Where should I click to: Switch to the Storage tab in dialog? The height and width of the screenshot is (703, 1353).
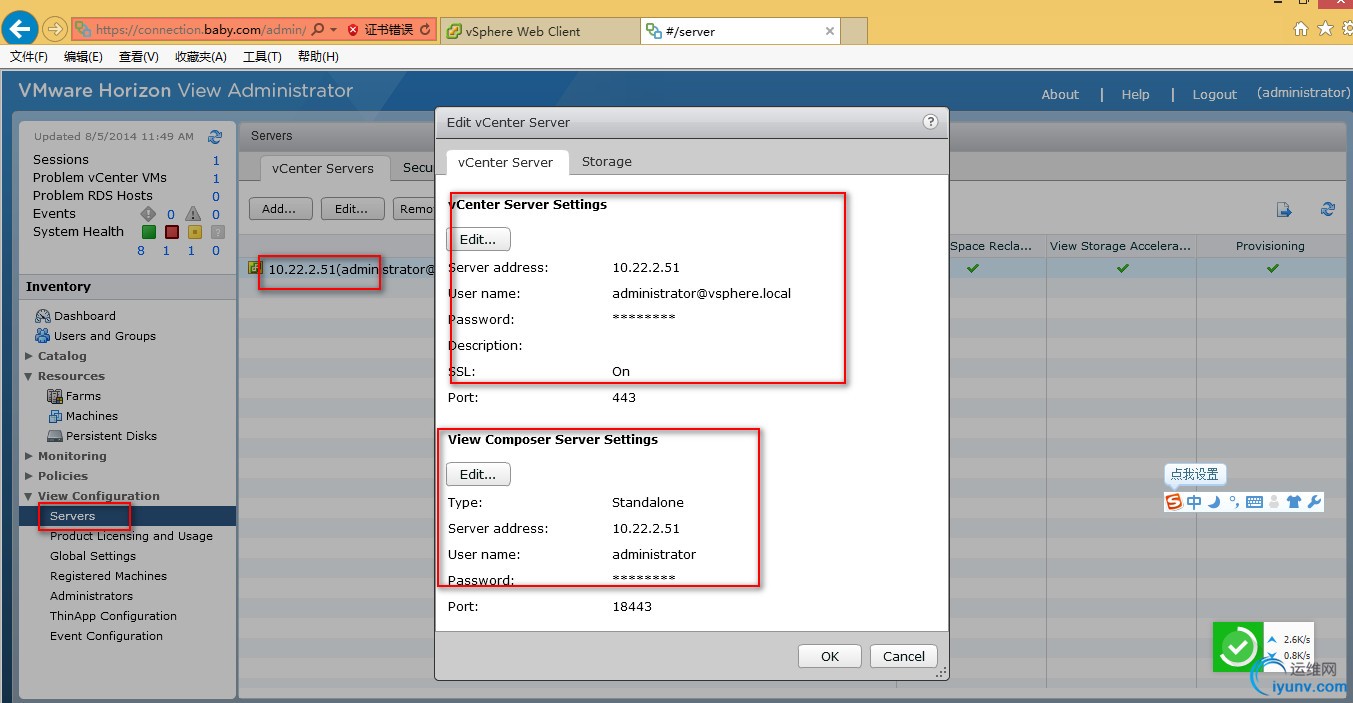pyautogui.click(x=607, y=161)
